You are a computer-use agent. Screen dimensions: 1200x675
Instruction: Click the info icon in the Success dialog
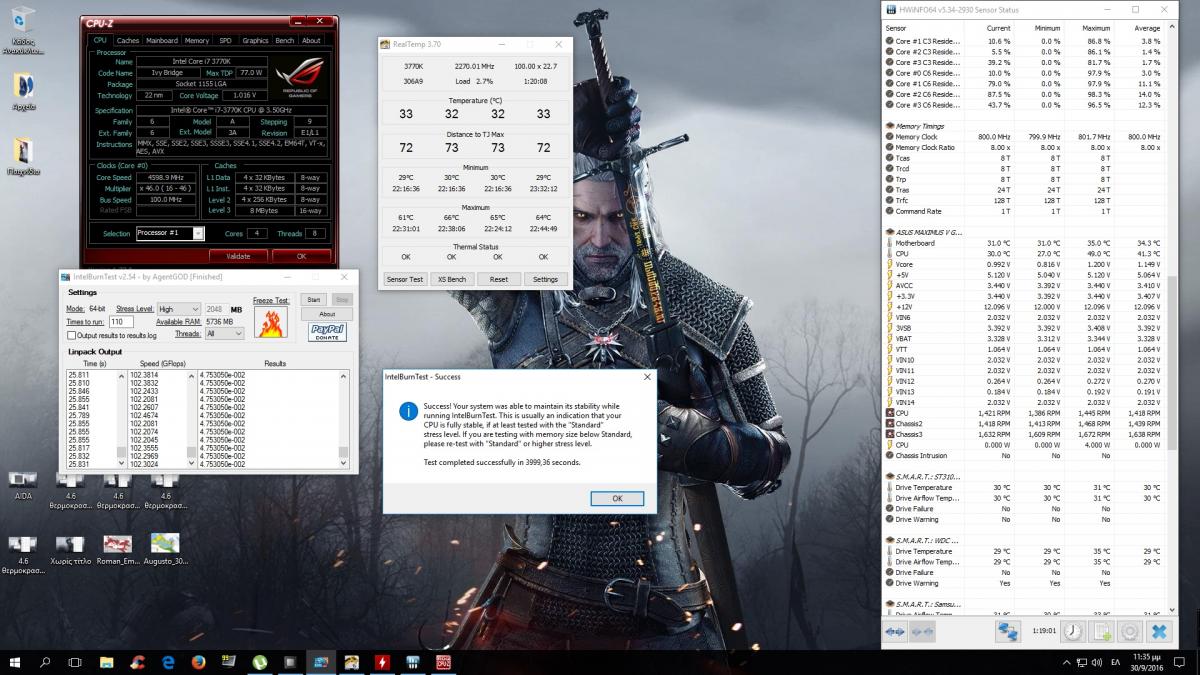408,410
